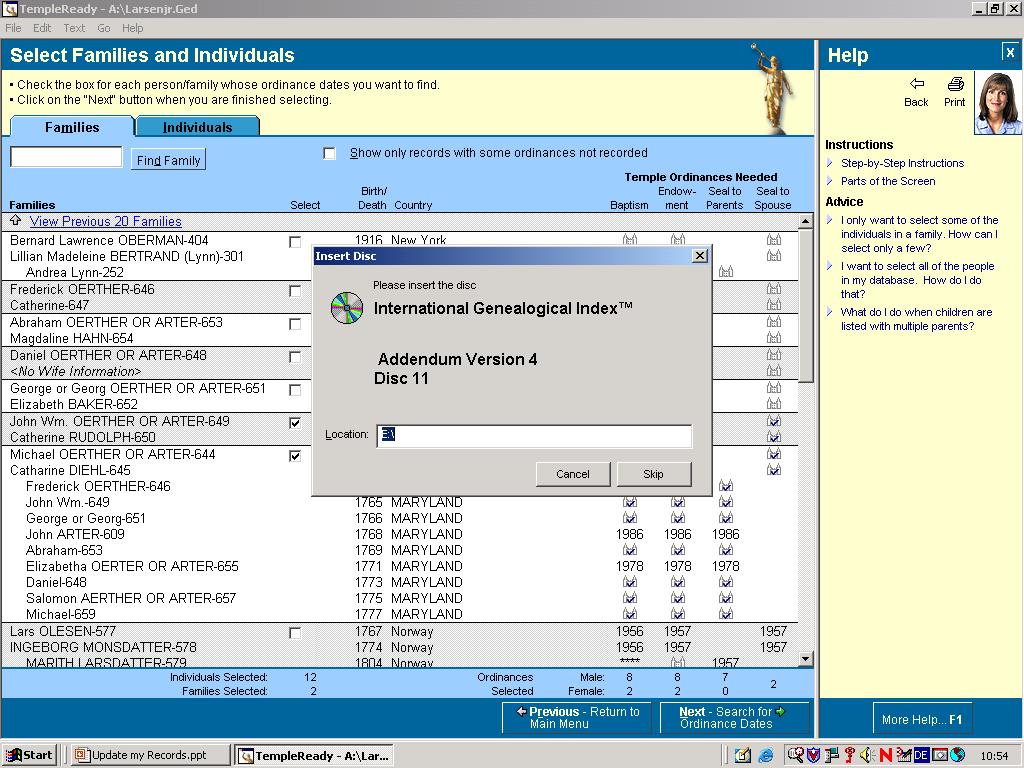Click the Find Family button
The height and width of the screenshot is (768, 1024).
coord(168,160)
